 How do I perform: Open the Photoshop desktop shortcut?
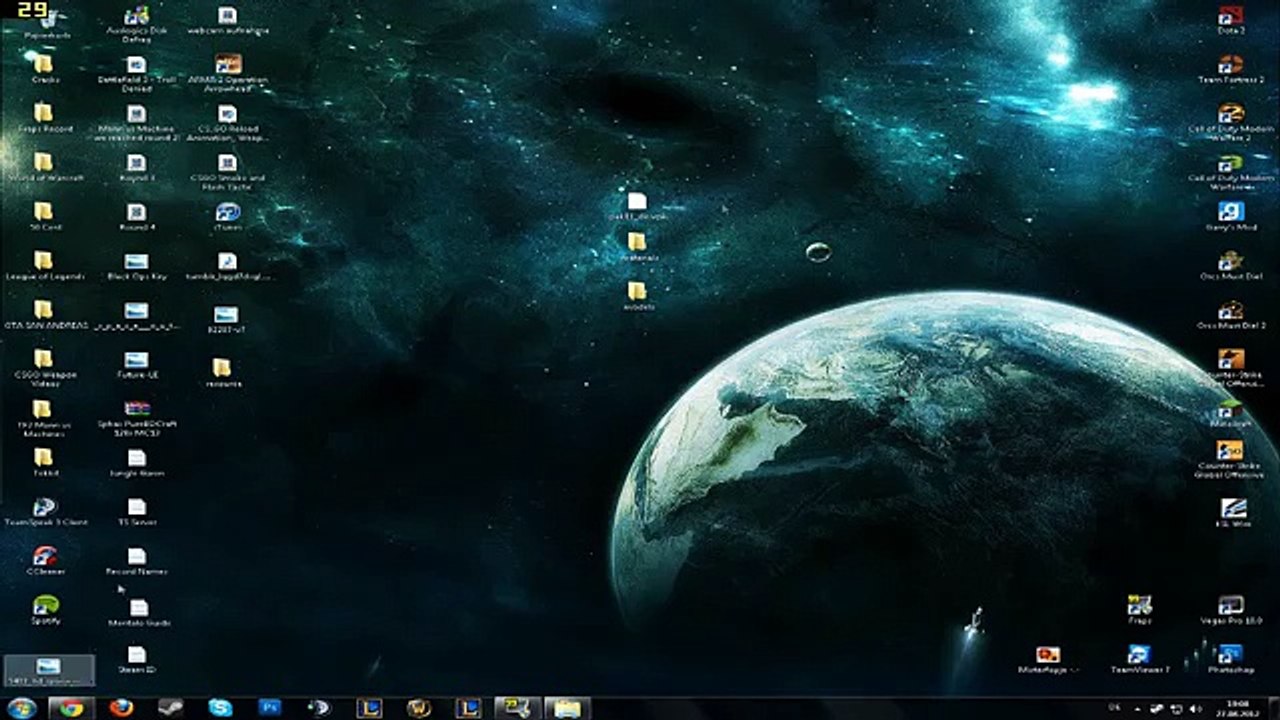[x=1230, y=658]
